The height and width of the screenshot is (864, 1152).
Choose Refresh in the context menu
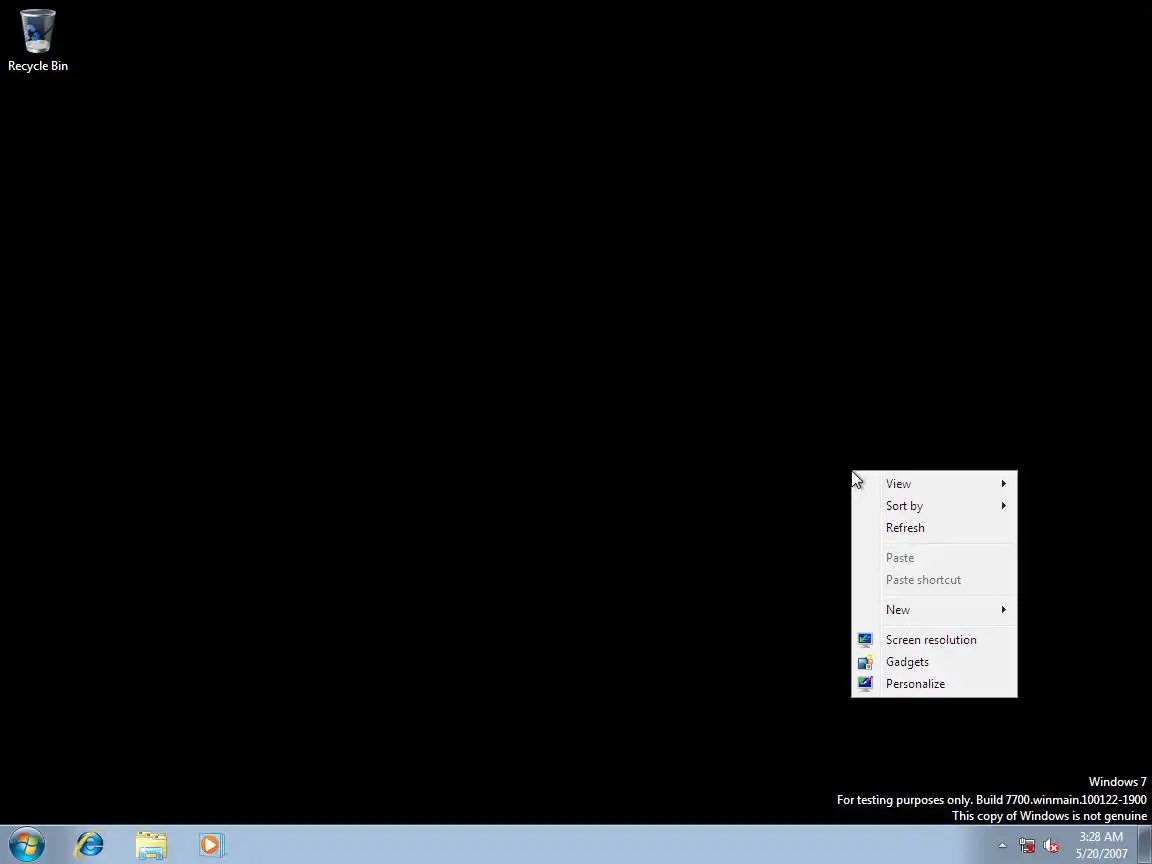(x=934, y=528)
